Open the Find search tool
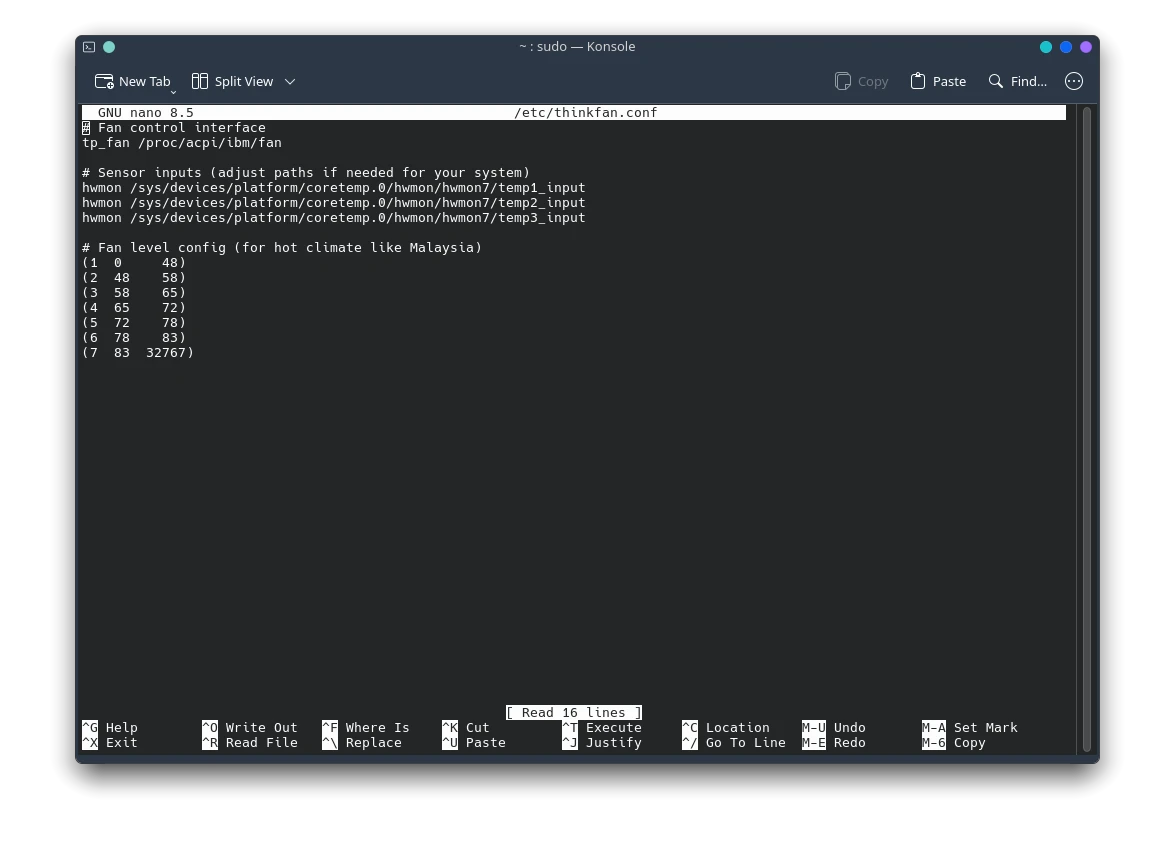The height and width of the screenshot is (849, 1175). (x=1018, y=81)
